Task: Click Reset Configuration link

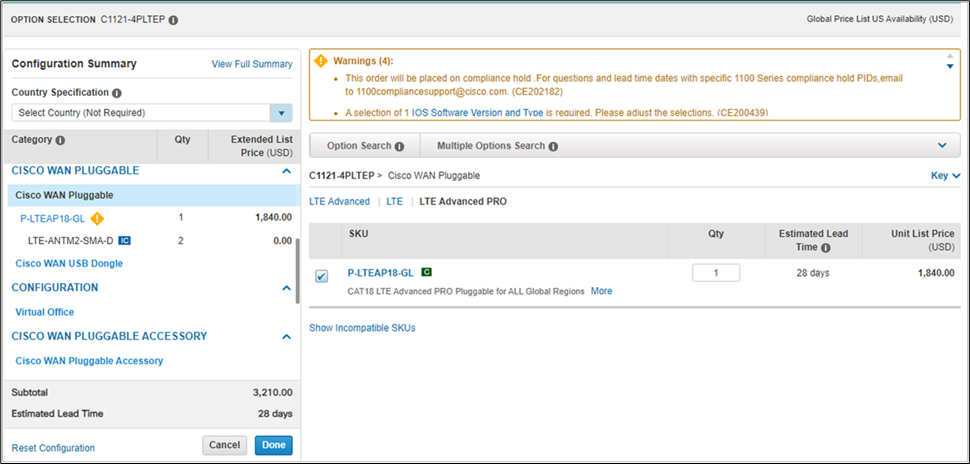Action: pyautogui.click(x=53, y=448)
